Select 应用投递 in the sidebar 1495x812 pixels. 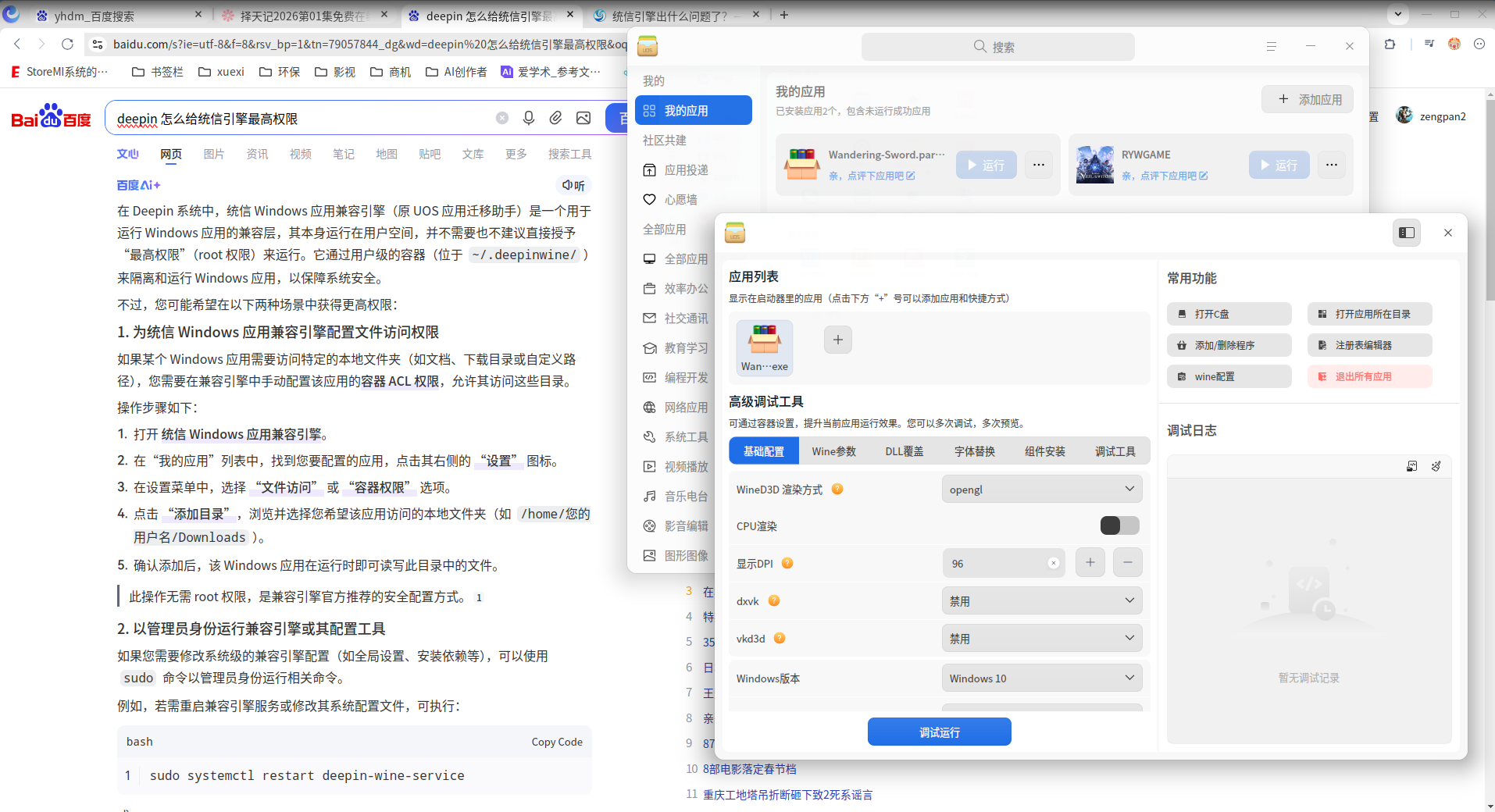[686, 170]
